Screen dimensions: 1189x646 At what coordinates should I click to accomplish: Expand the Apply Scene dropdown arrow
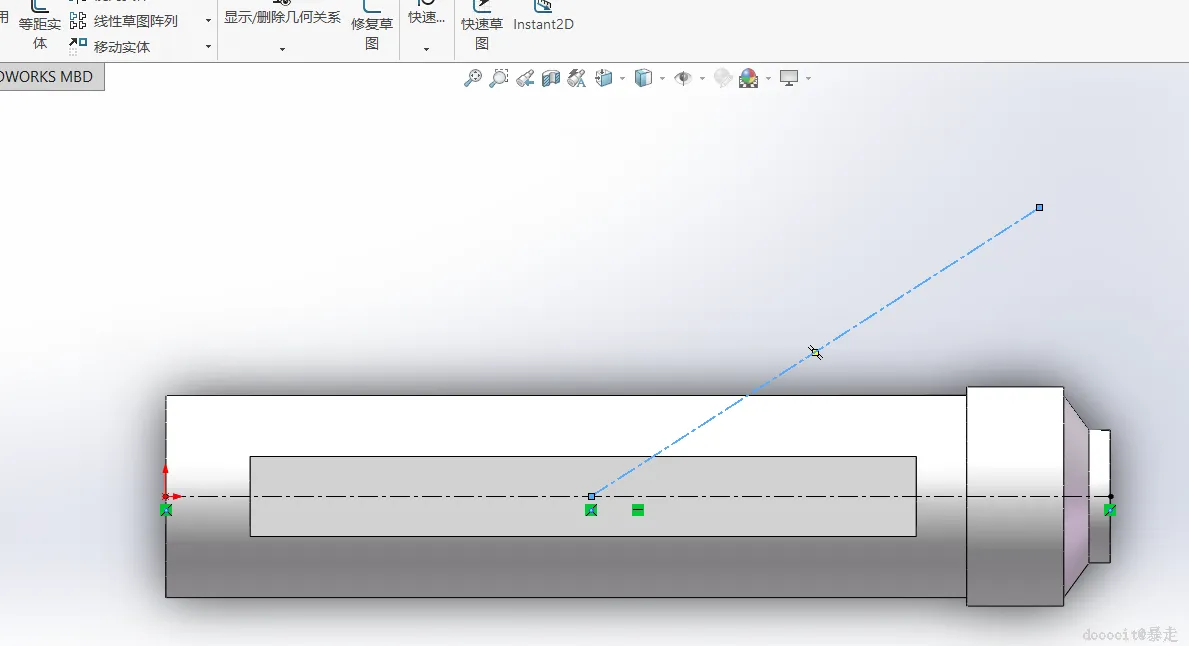[768, 78]
